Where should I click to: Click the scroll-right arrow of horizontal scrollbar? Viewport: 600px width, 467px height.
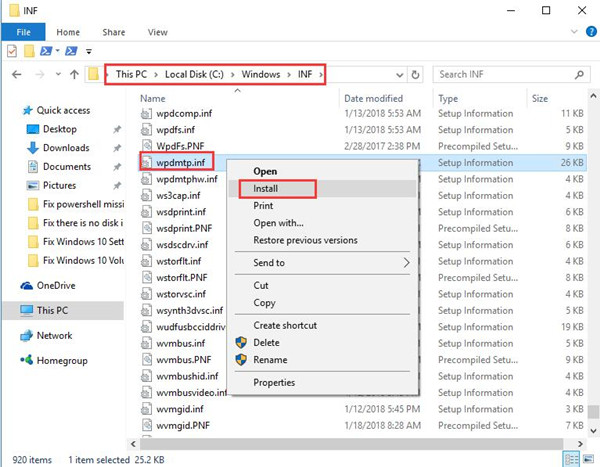[580, 444]
